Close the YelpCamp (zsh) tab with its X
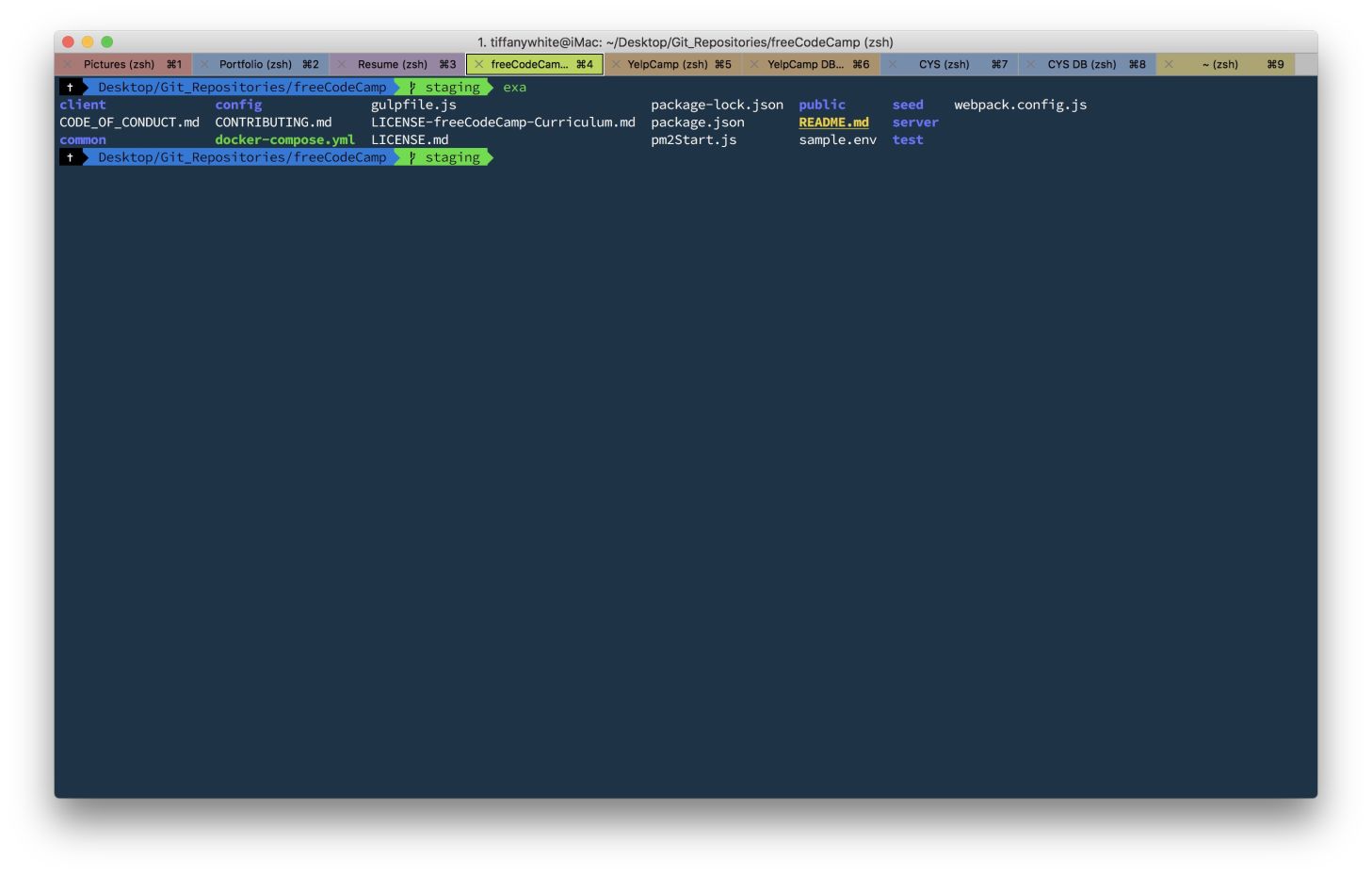Screen dimensions: 1372x876 point(616,64)
